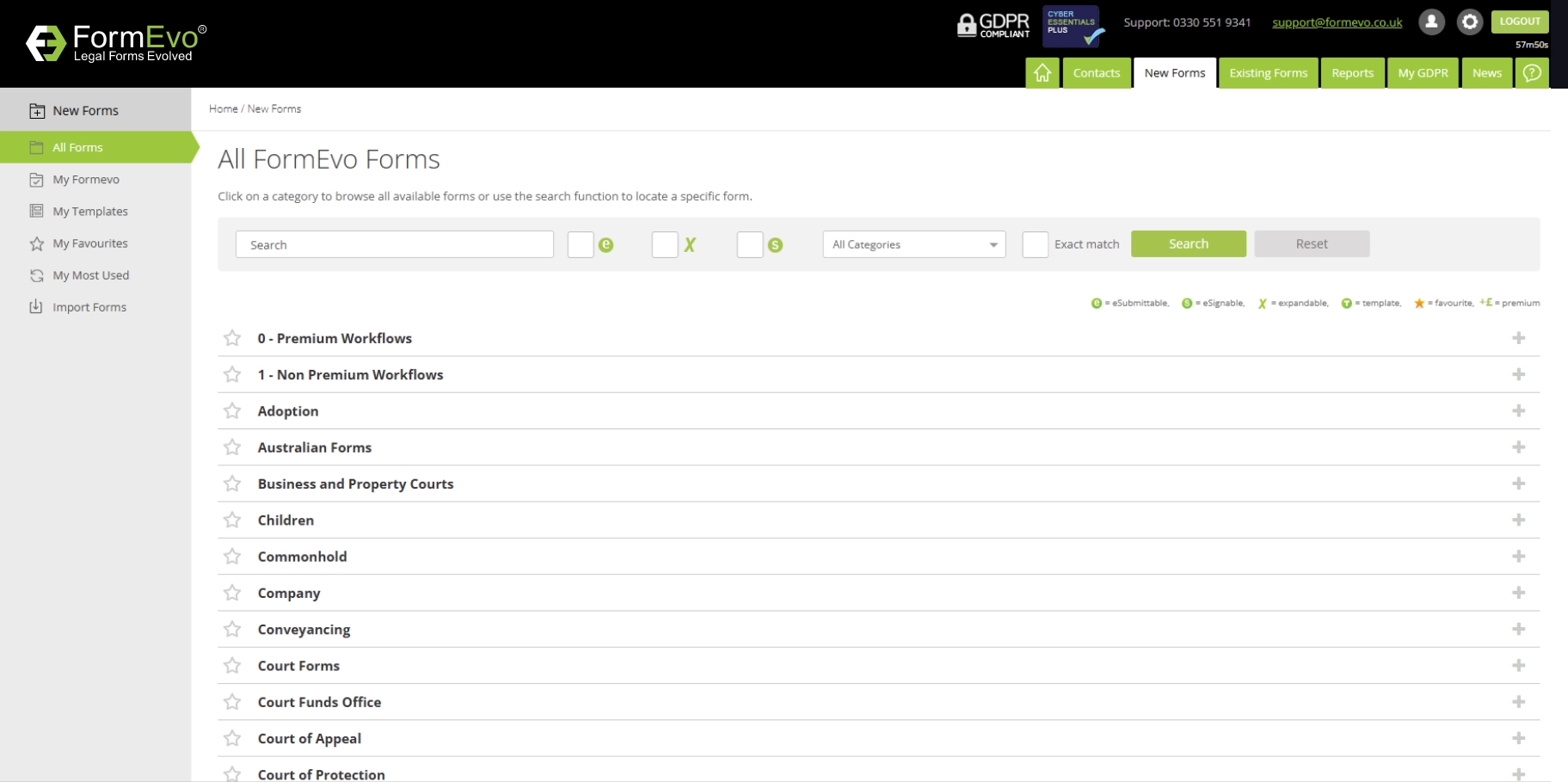This screenshot has height=782, width=1568.
Task: Expand the Court Forms category
Action: point(1518,666)
